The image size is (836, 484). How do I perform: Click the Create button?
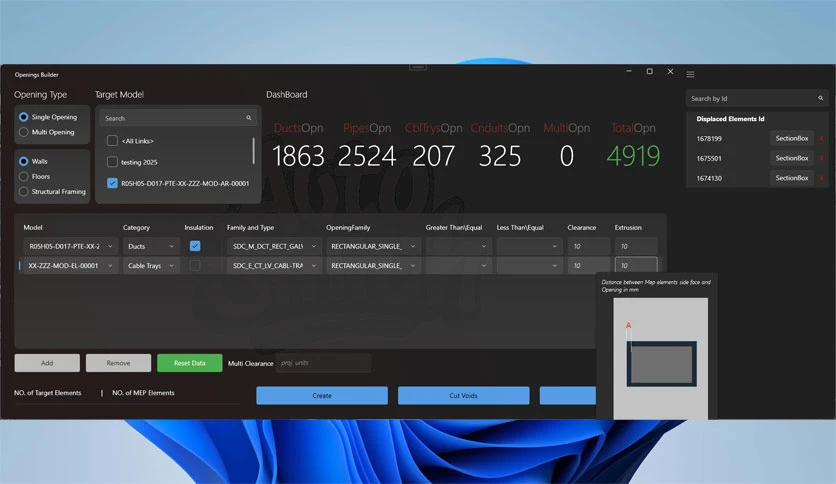click(322, 396)
